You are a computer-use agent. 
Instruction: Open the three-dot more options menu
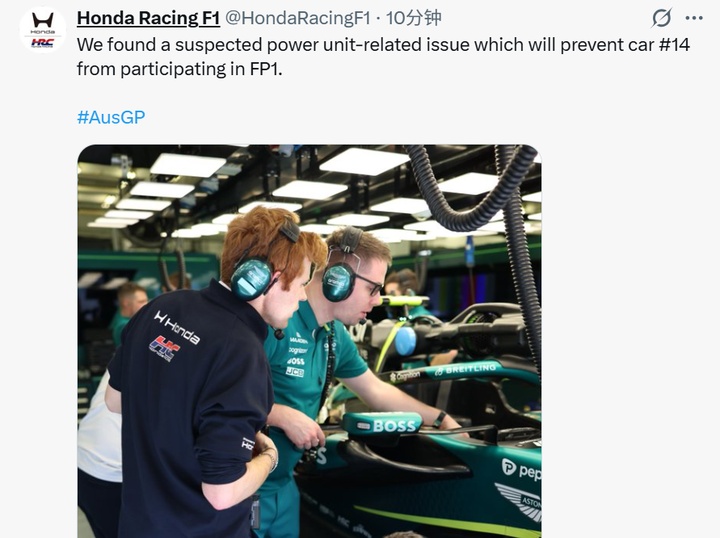[694, 18]
